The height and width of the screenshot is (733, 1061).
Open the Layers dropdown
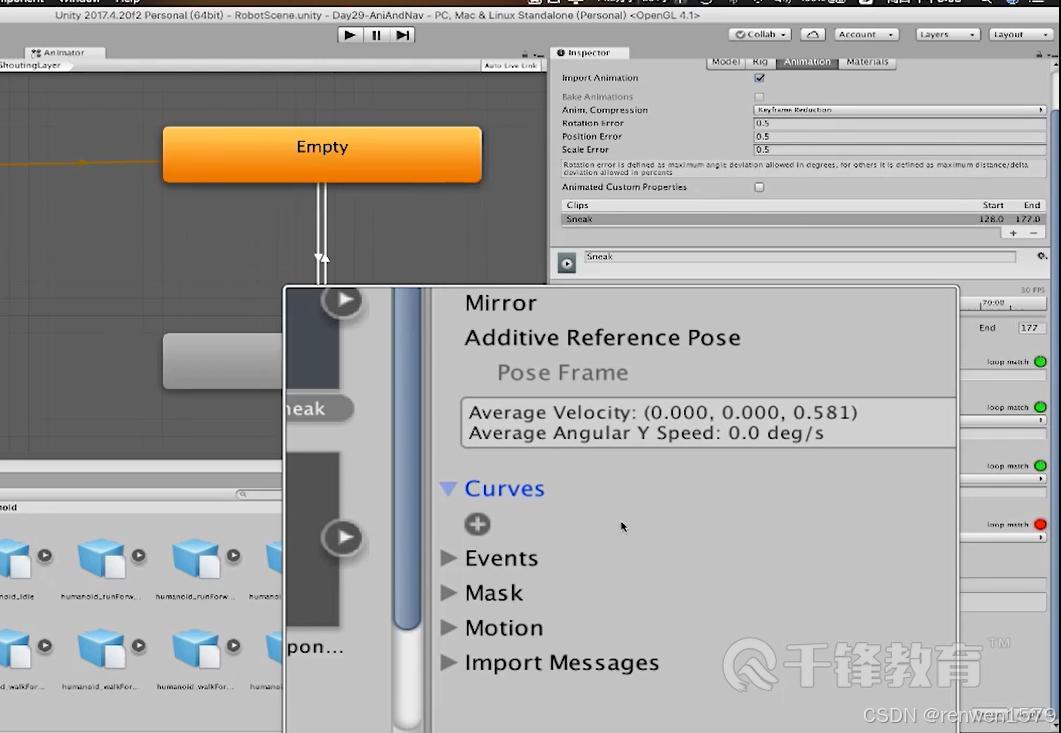pos(947,35)
